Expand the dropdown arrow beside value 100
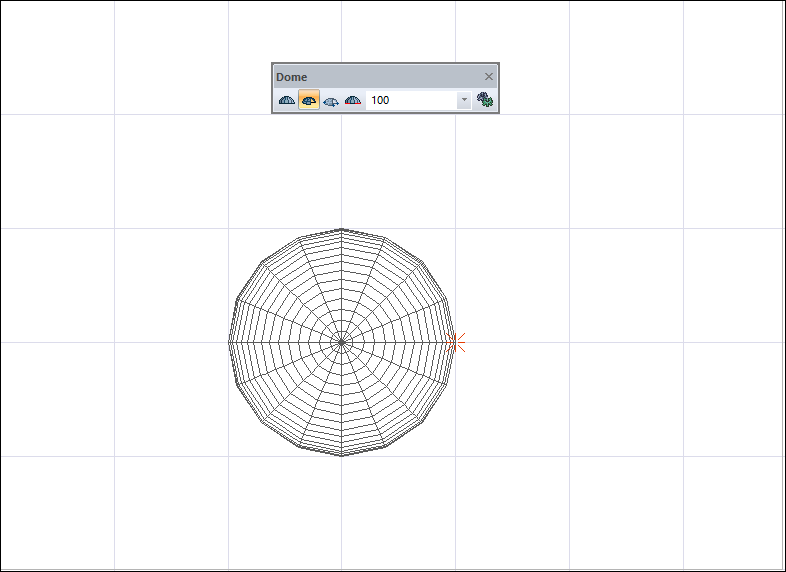Screen dimensions: 786x572 click(x=464, y=101)
